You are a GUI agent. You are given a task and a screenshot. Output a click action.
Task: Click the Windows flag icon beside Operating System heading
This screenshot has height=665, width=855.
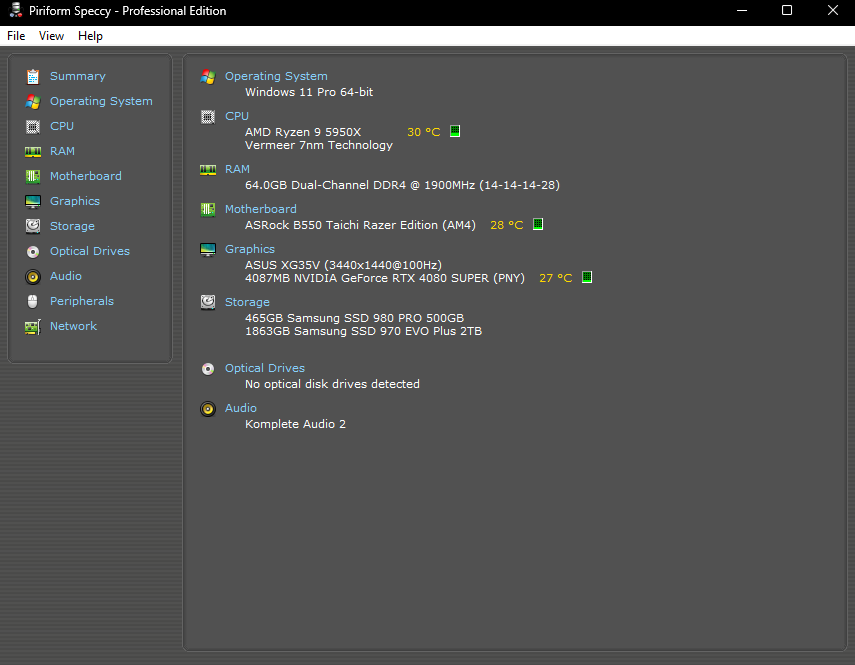[x=208, y=77]
